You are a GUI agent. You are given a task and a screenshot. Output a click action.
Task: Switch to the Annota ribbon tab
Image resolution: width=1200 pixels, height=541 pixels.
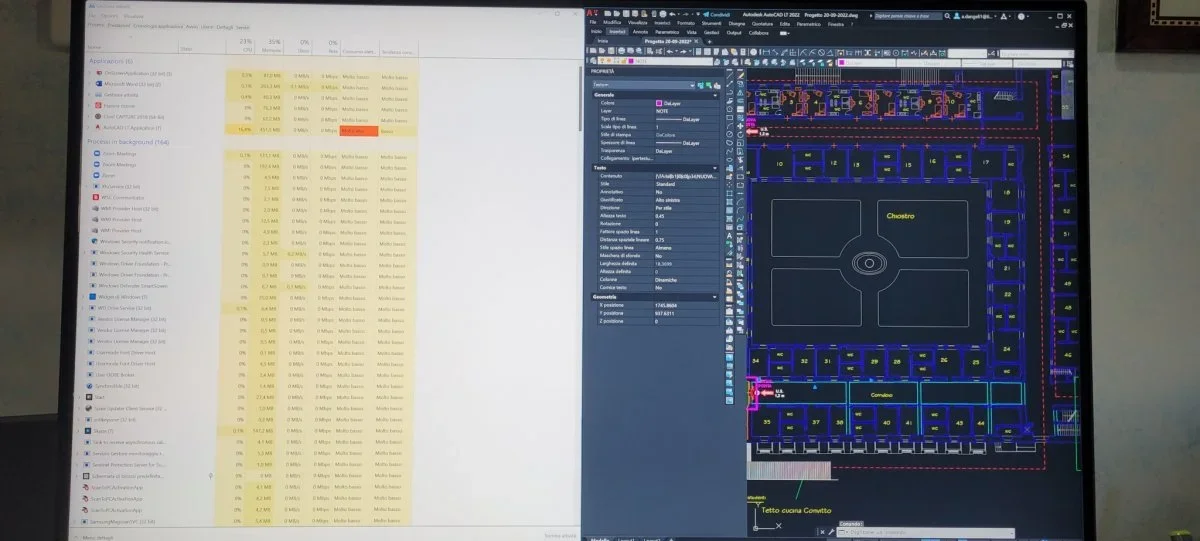(x=640, y=32)
